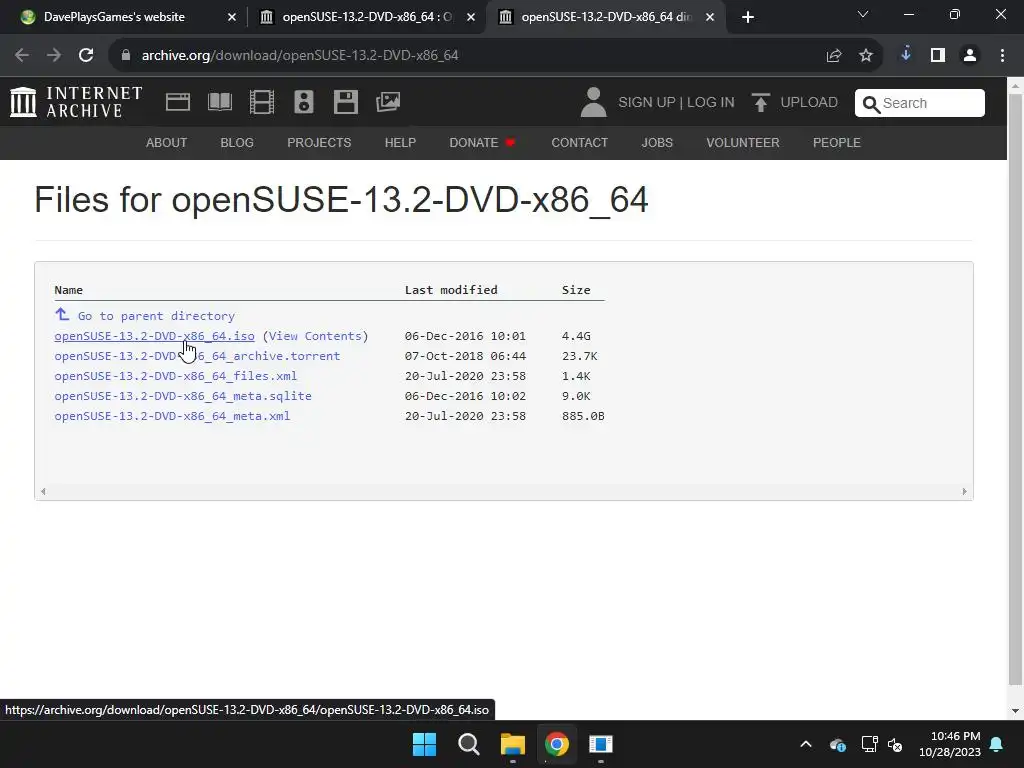Open the _meta.xml file link

(x=172, y=415)
